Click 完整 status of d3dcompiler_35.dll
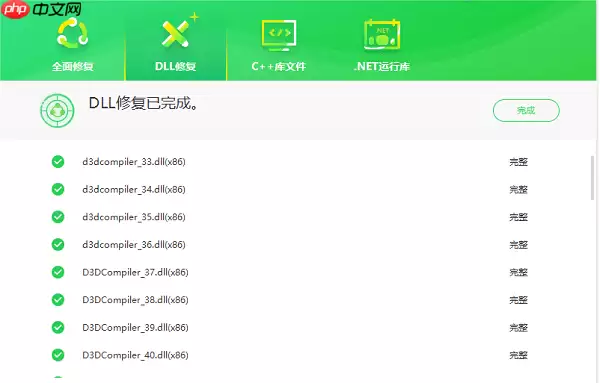This screenshot has width=600, height=383. (518, 217)
